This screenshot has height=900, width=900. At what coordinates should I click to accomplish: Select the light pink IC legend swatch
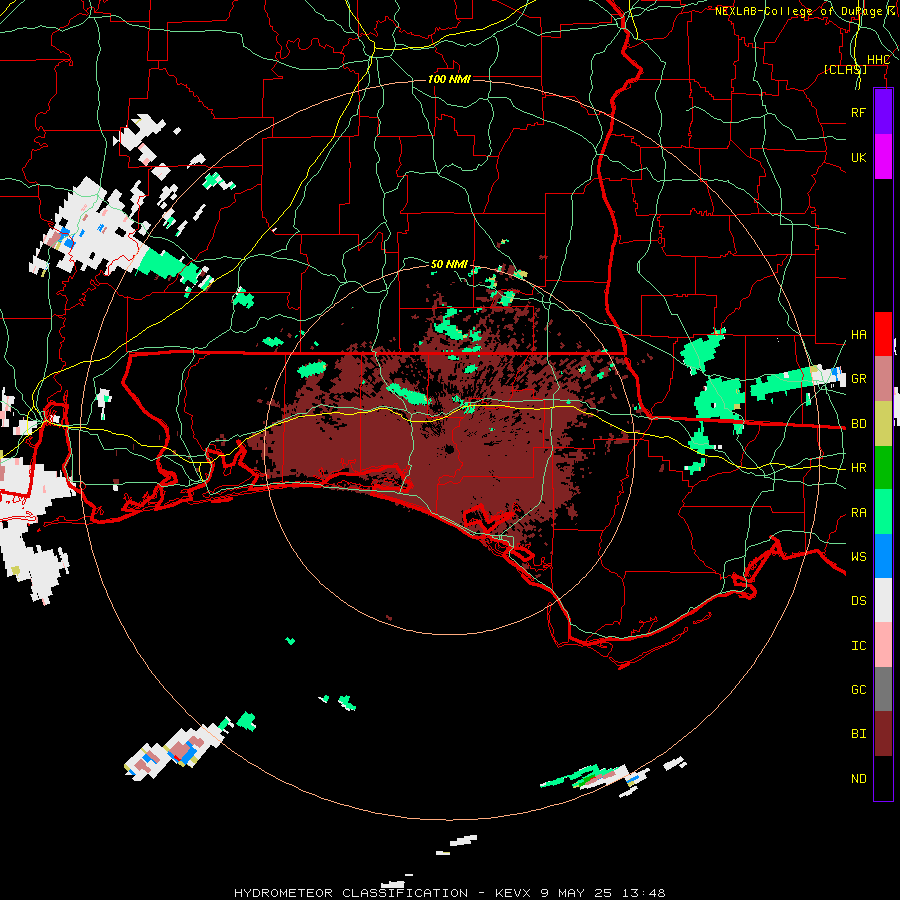coord(883,645)
